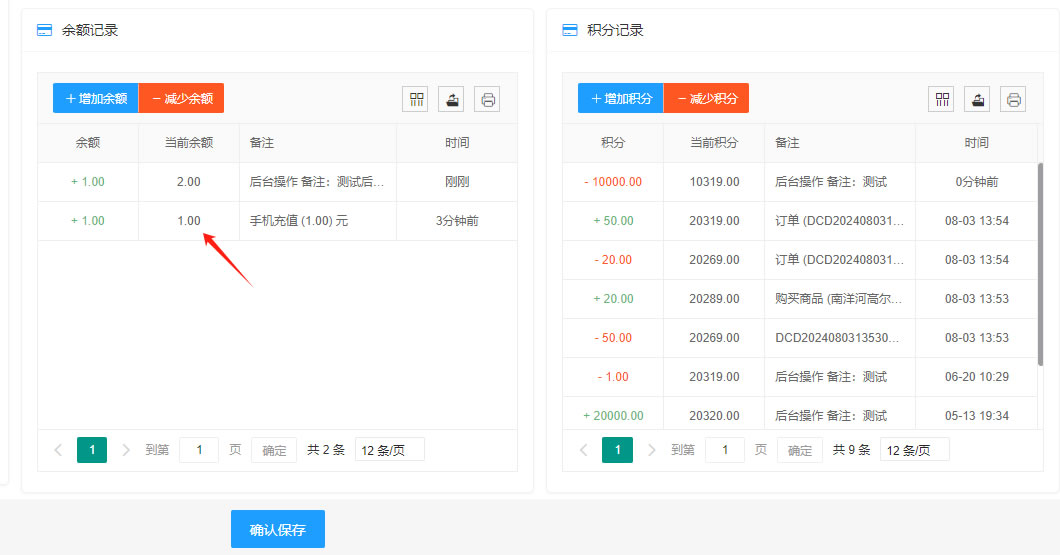Image resolution: width=1060 pixels, height=555 pixels.
Task: Click the 增加余额 button
Action: pyautogui.click(x=95, y=98)
